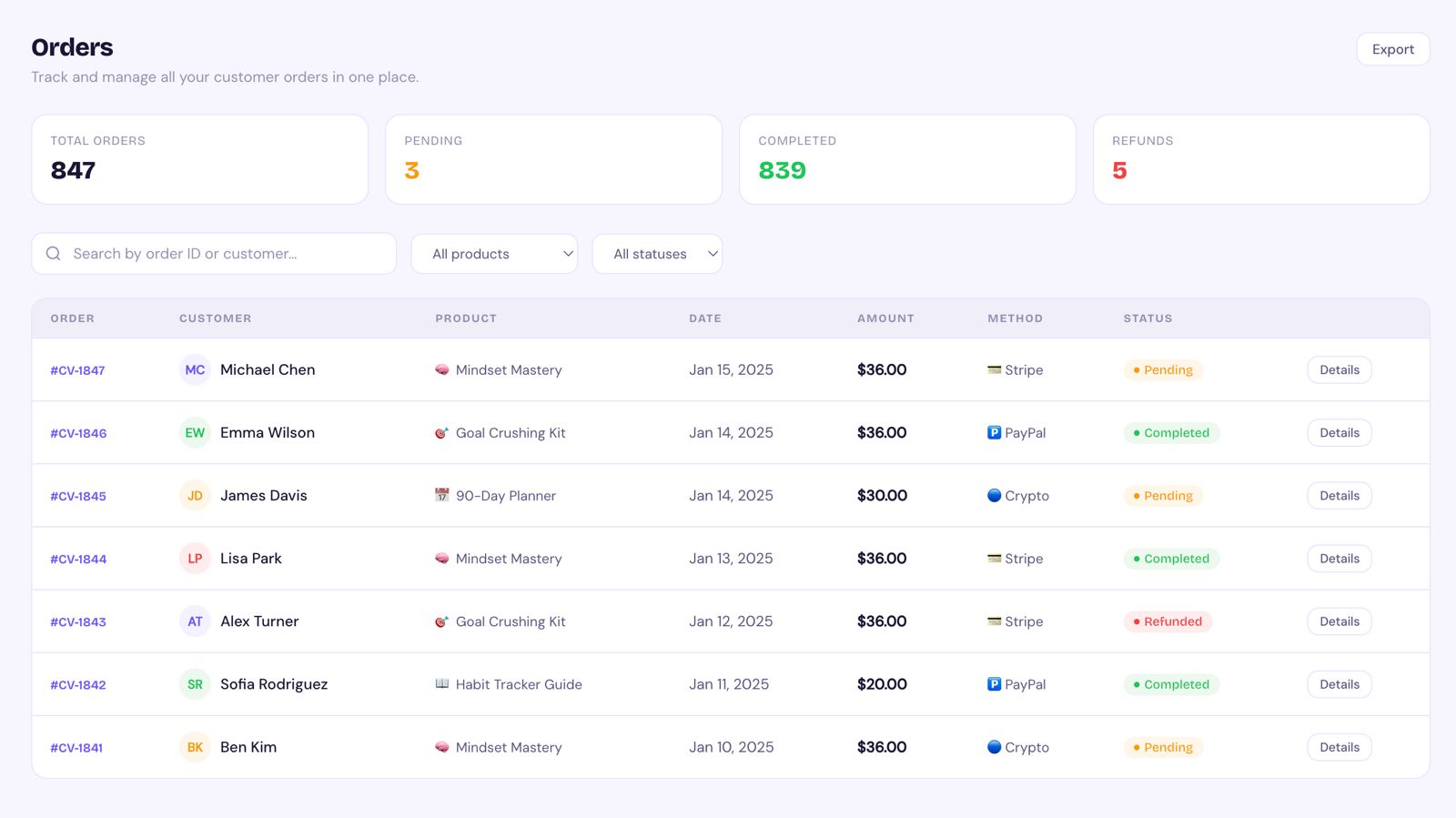Screen dimensions: 1456x818
Task: Click brain icon in order #CV-1844 row
Action: [442, 559]
